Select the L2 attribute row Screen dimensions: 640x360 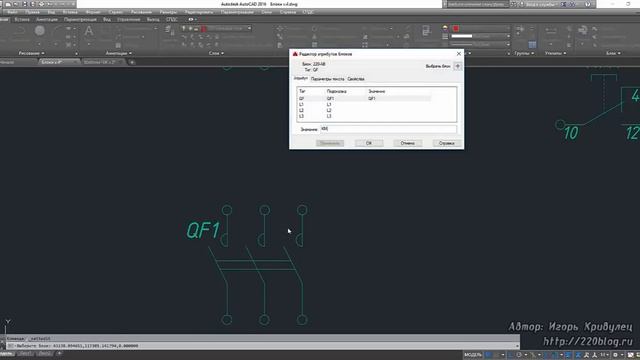[x=363, y=110]
